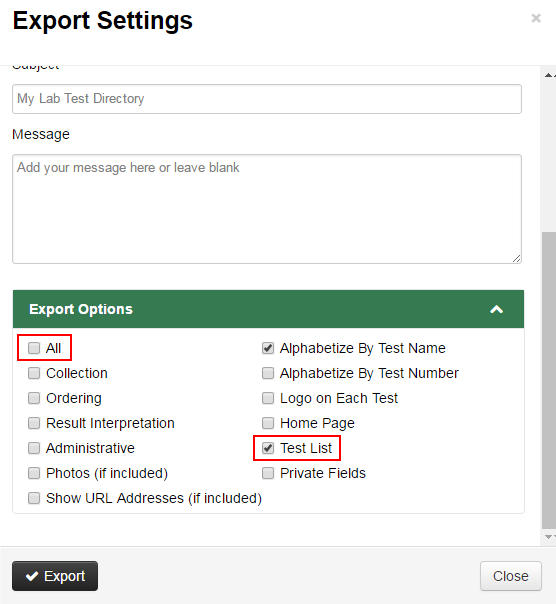Enable the Private Fields checkbox

[x=268, y=473]
